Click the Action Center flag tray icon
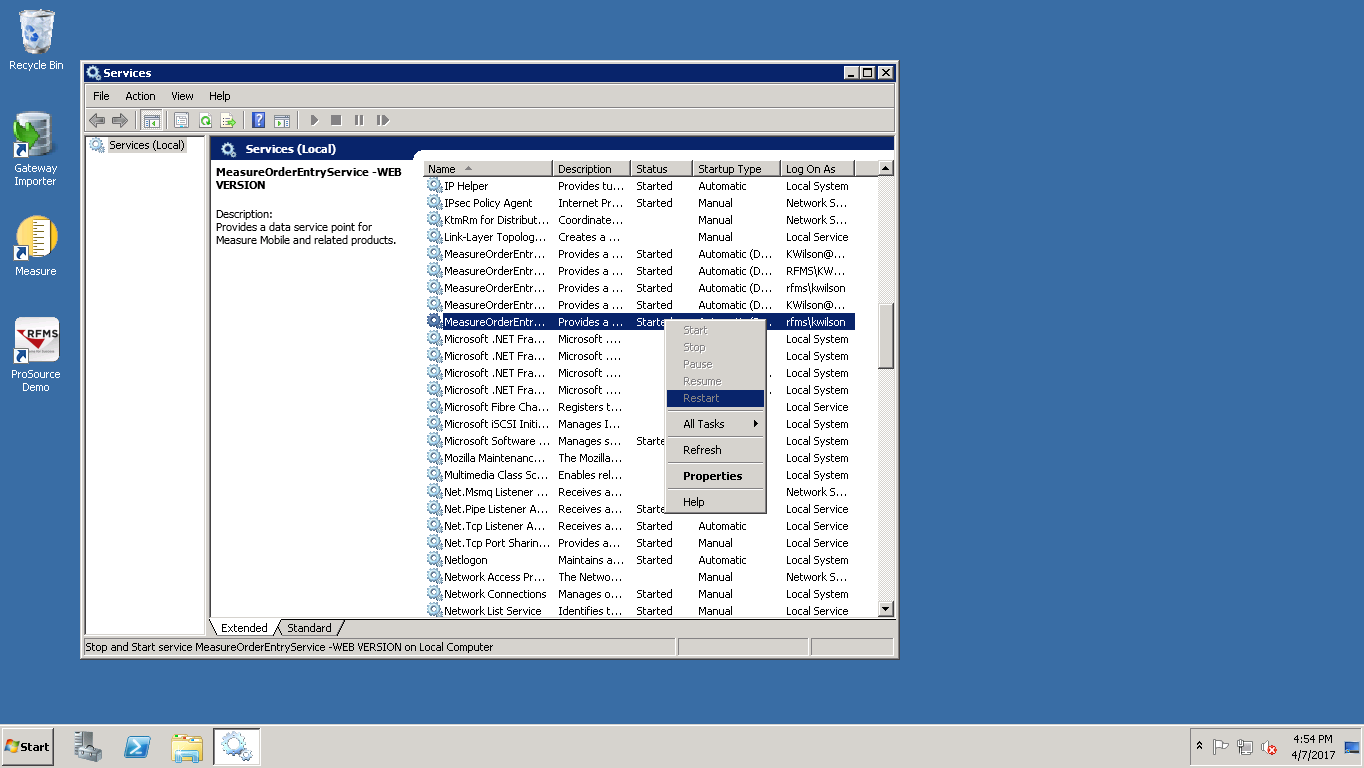The image size is (1364, 768). tap(1221, 747)
